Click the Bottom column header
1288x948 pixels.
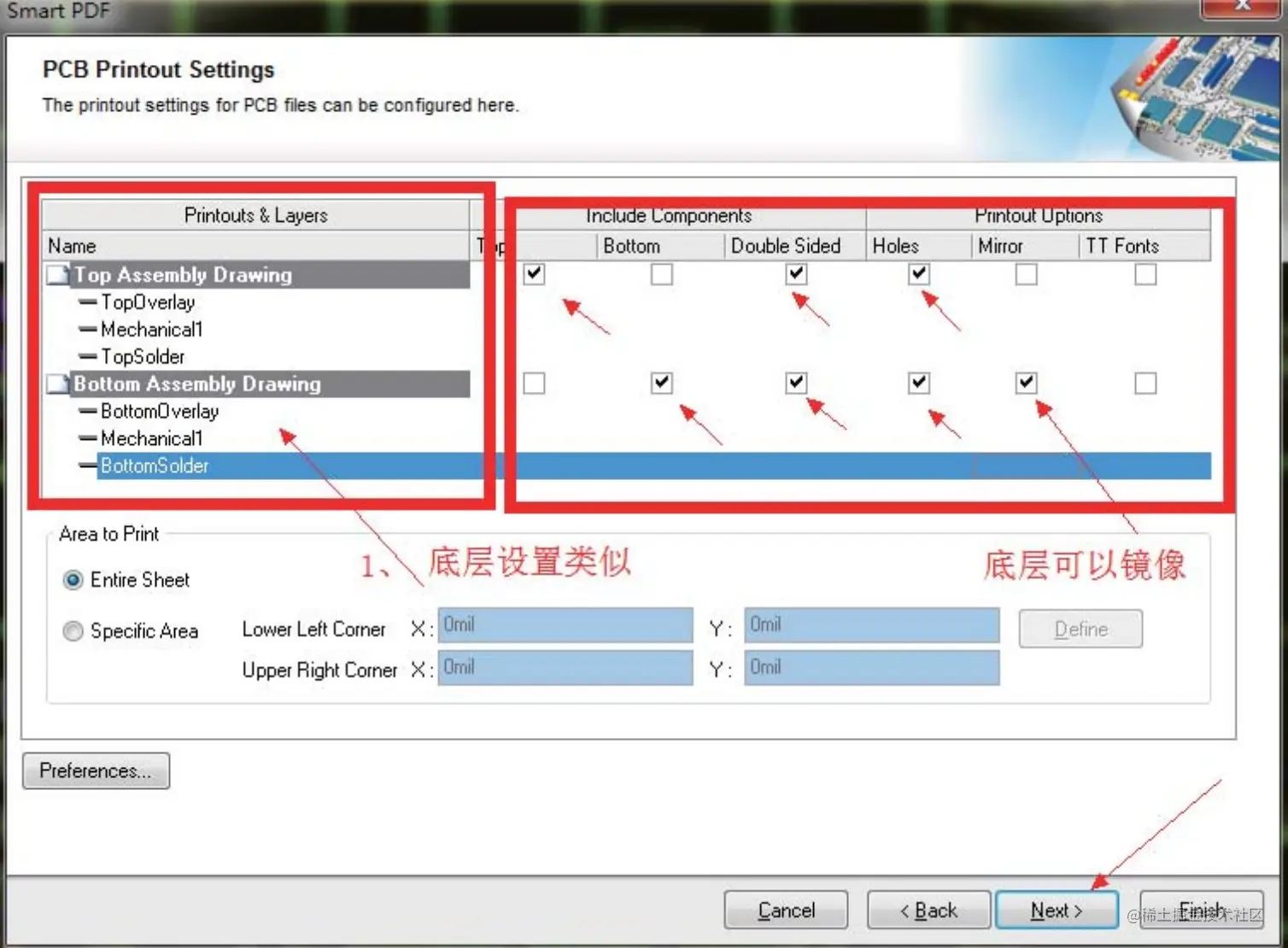pos(660,246)
